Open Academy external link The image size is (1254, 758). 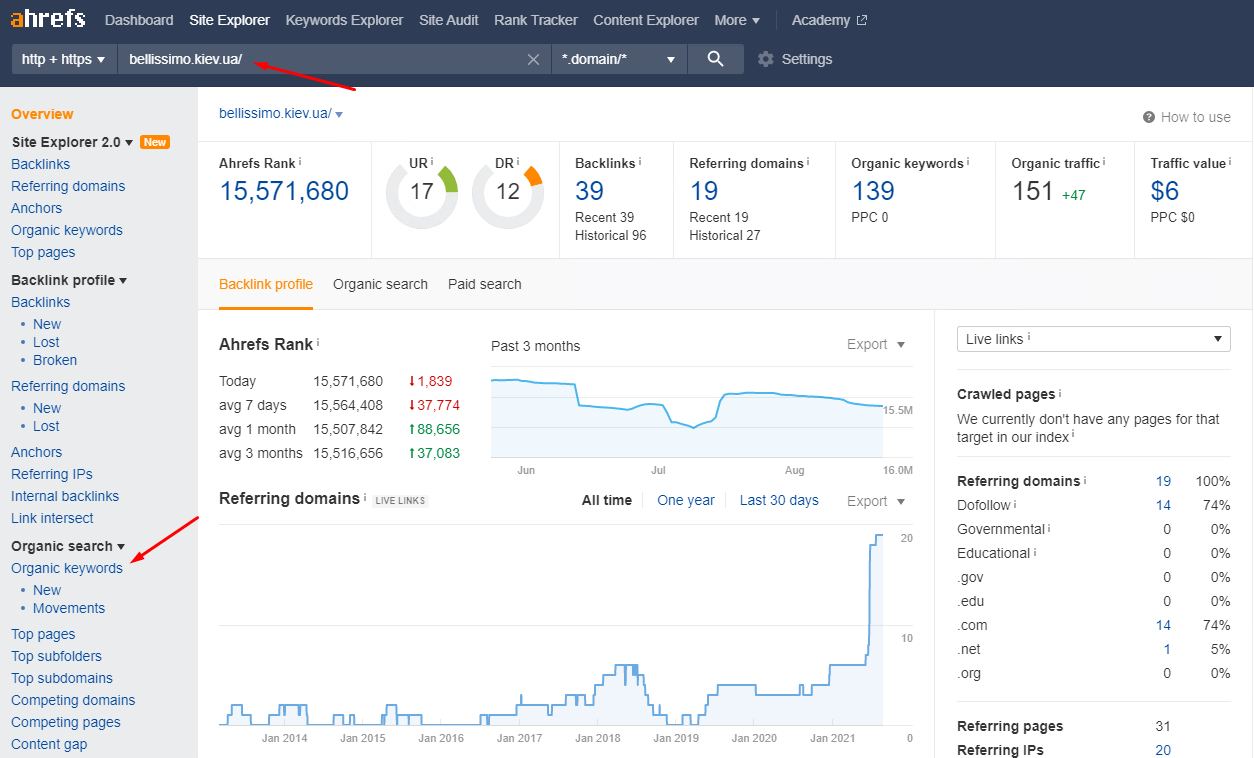coord(829,20)
